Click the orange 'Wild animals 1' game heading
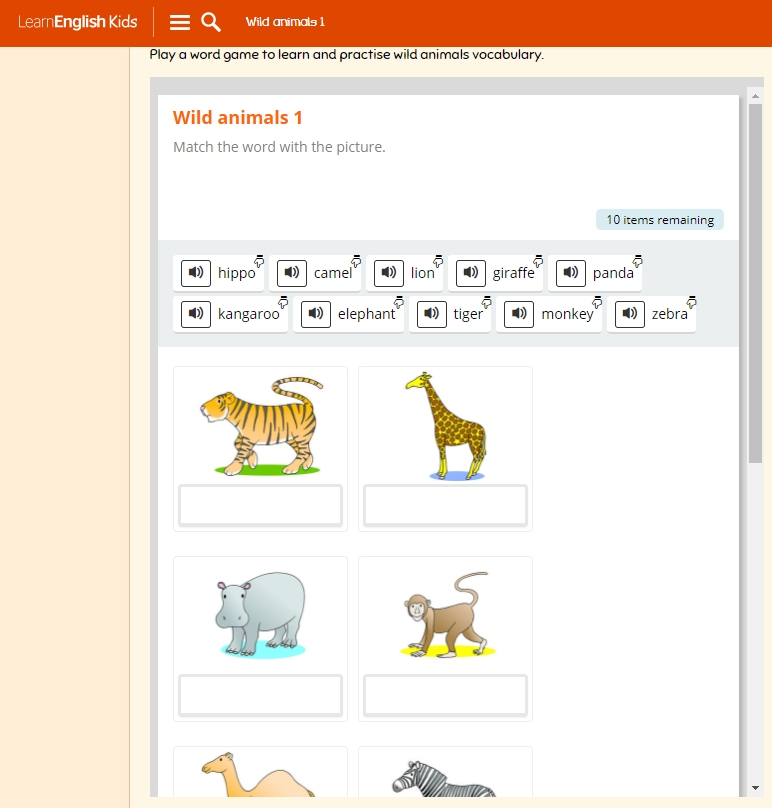Viewport: 772px width, 808px height. (238, 117)
